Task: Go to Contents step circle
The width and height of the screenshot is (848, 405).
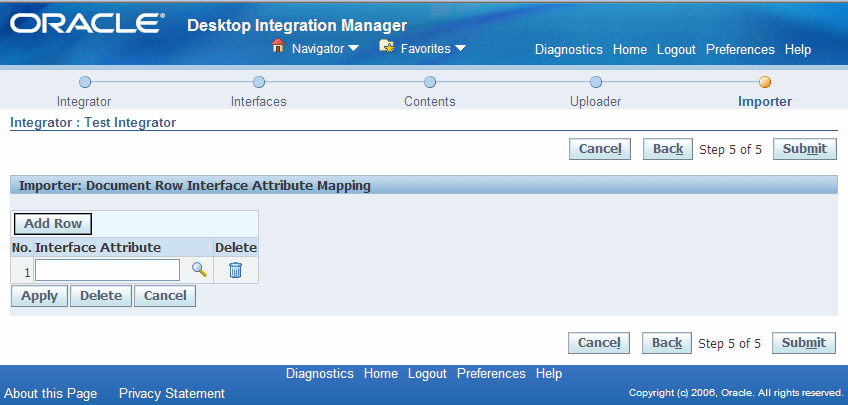Action: (429, 82)
